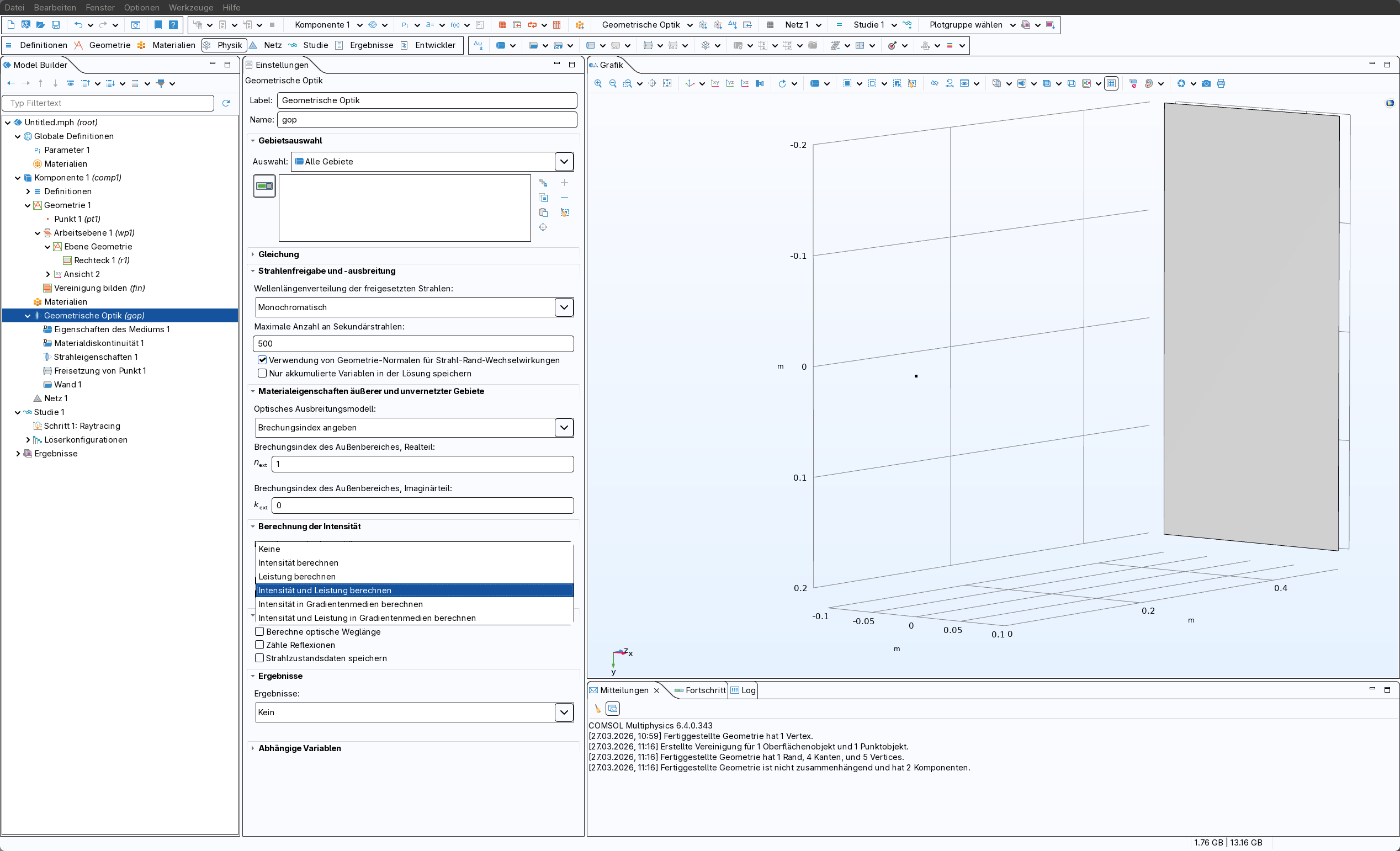Screen dimensions: 1400x851
Task: Click the Maximale Anzahl Sekundärstrahlen field
Action: (x=413, y=343)
